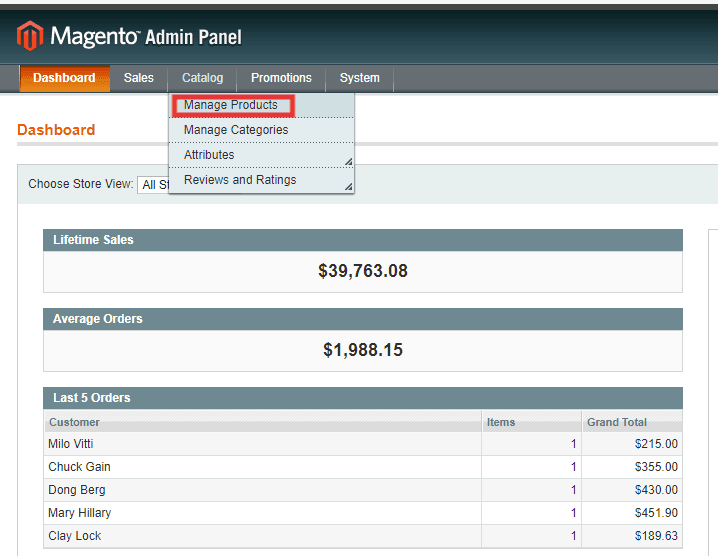The image size is (718, 556).
Task: Select Manage Categories menu entry
Action: 261,130
